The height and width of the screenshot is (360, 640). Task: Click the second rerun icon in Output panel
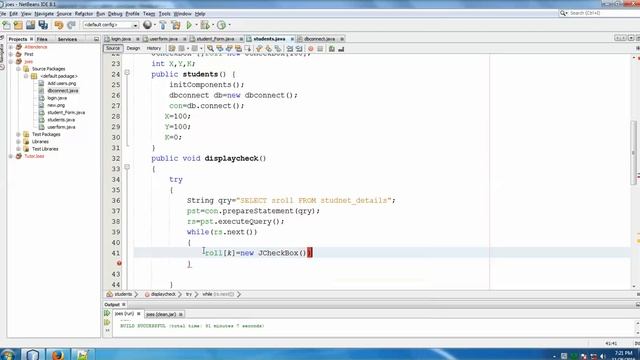[107, 322]
